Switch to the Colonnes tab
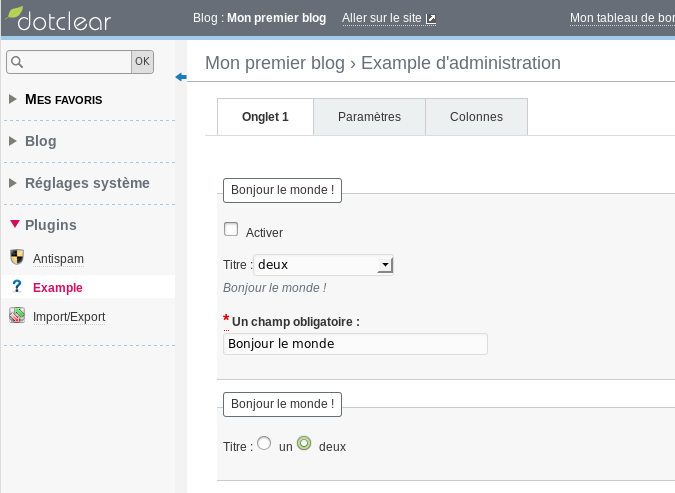Image resolution: width=675 pixels, height=493 pixels. coord(476,117)
